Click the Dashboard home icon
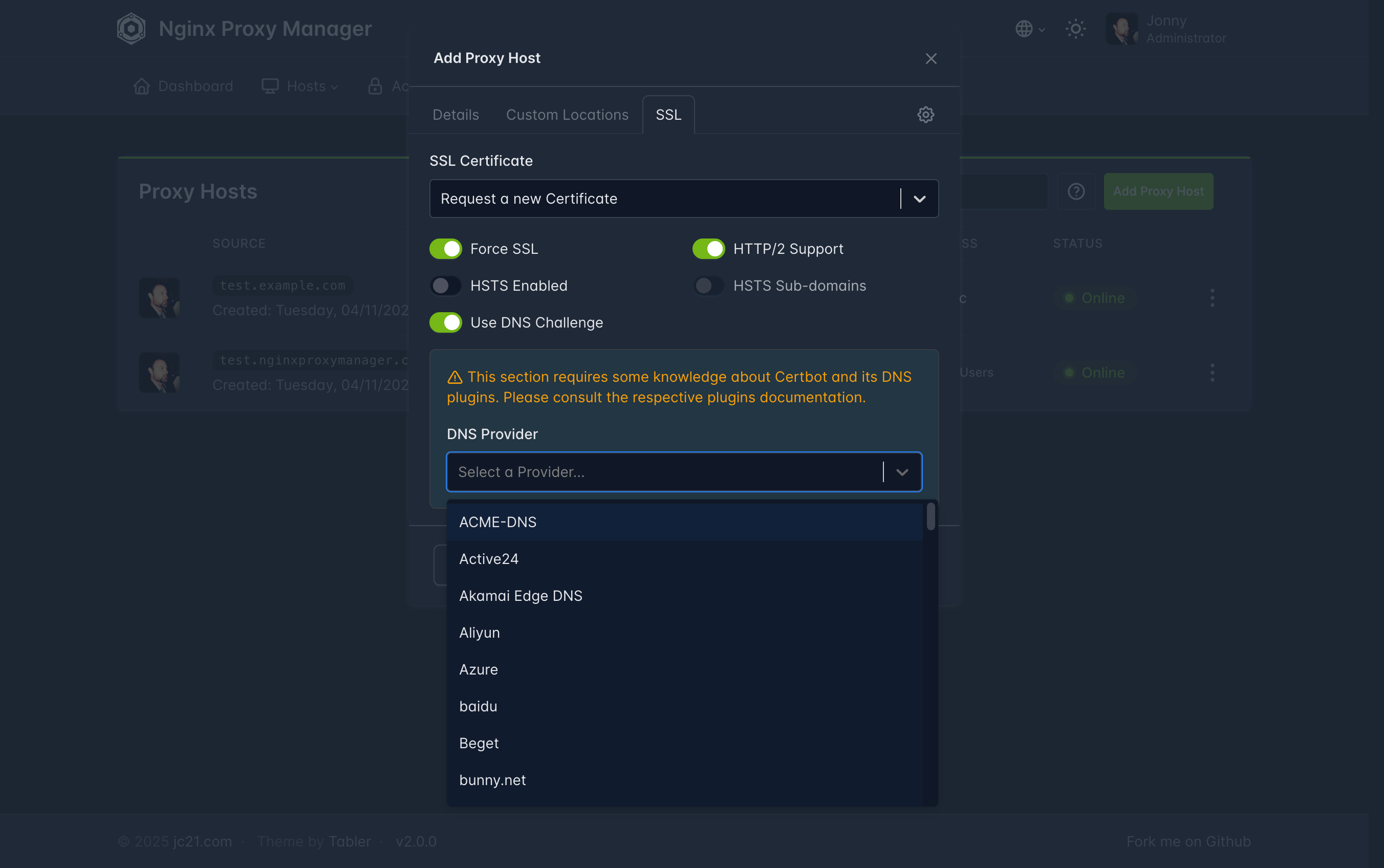1384x868 pixels. (x=142, y=86)
